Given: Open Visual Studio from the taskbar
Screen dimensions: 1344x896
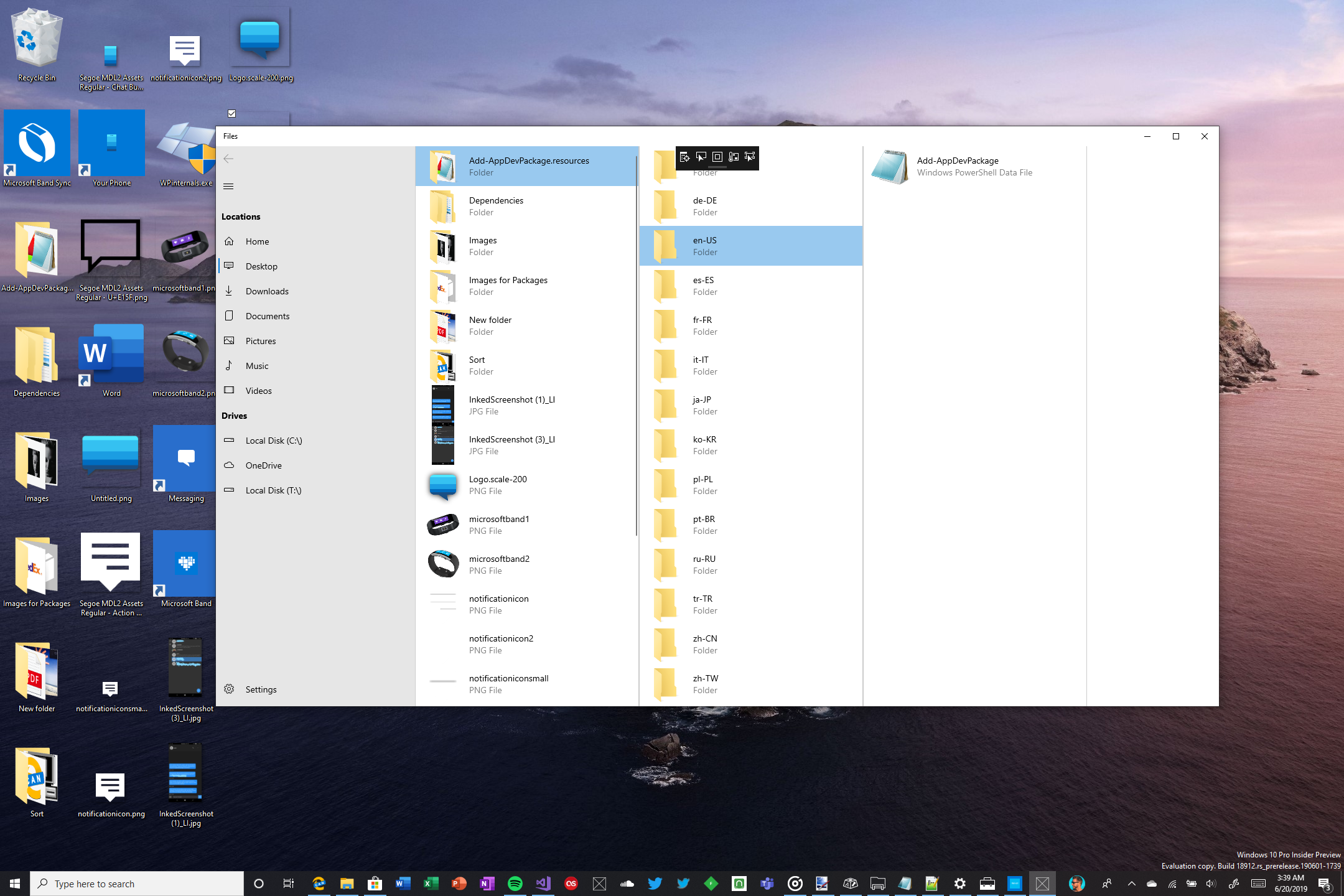Looking at the screenshot, I should pyautogui.click(x=543, y=884).
